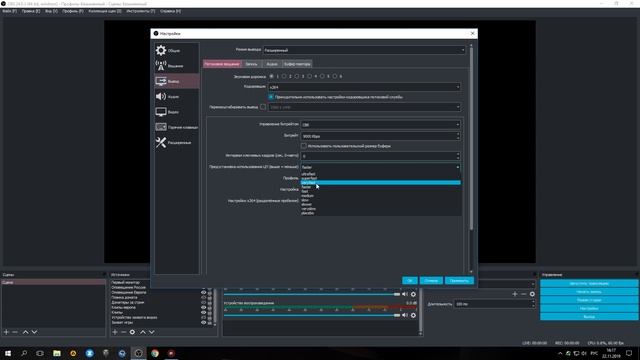Open source properties gear in Sources panel

tap(132, 332)
